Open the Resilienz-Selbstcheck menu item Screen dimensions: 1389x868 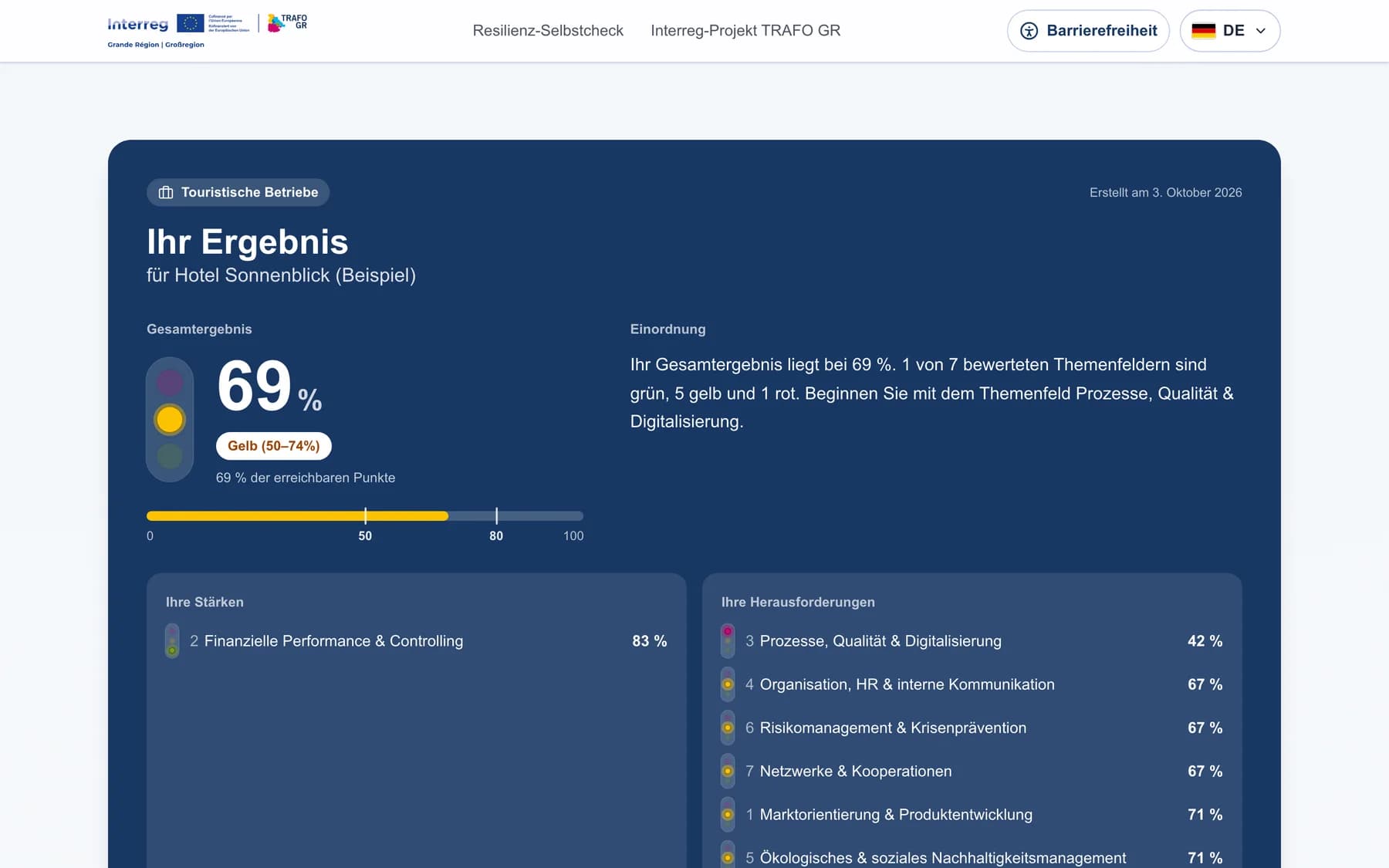click(x=548, y=31)
